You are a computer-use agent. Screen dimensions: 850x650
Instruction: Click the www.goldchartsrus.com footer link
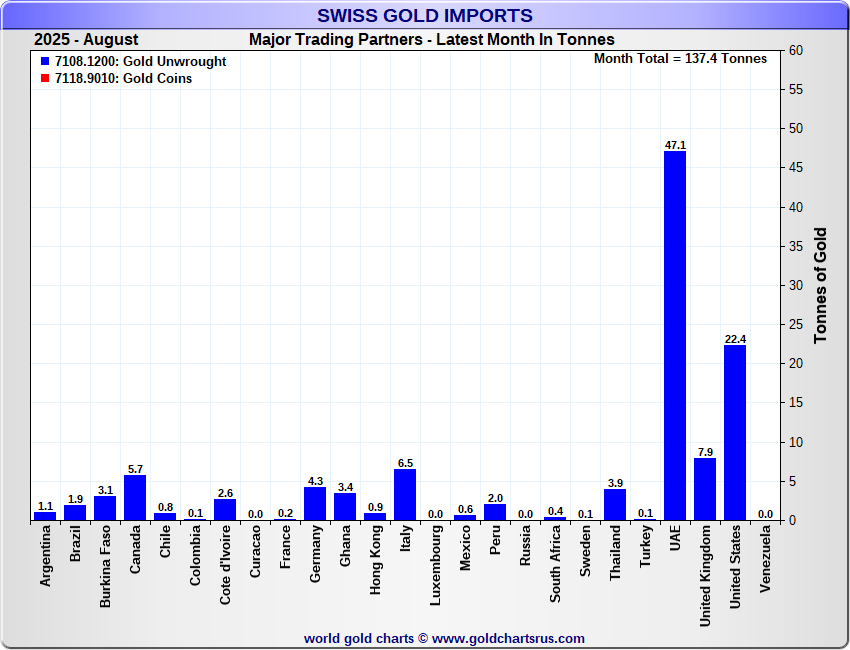click(x=508, y=638)
